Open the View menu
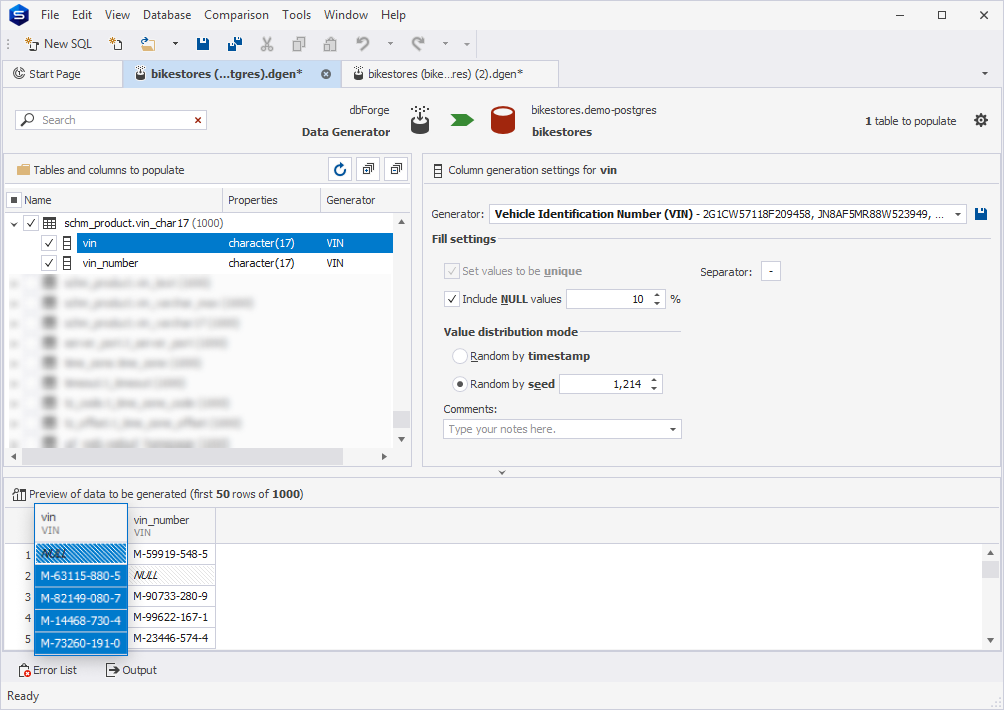 pyautogui.click(x=117, y=15)
